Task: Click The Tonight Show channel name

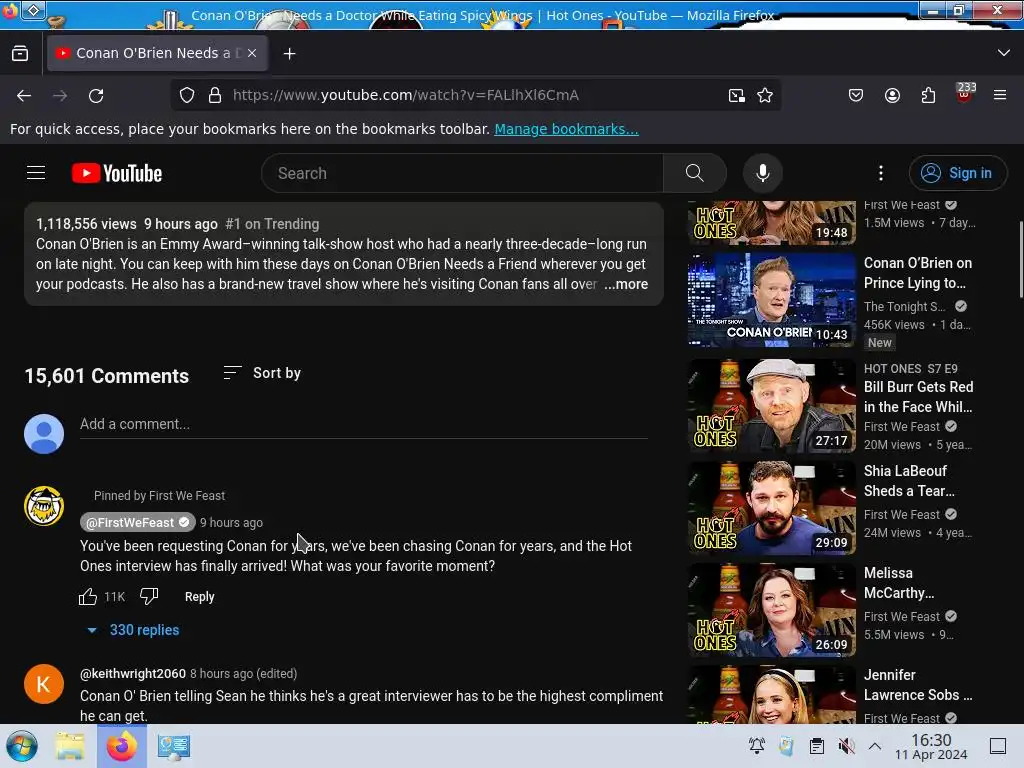Action: pos(904,306)
